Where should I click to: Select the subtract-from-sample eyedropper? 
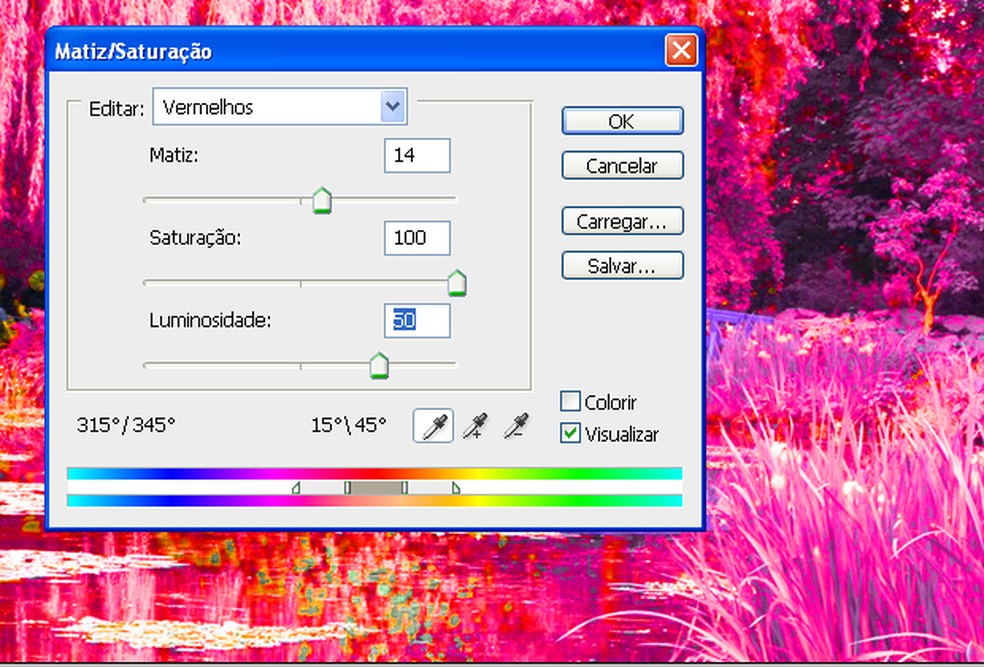point(516,425)
